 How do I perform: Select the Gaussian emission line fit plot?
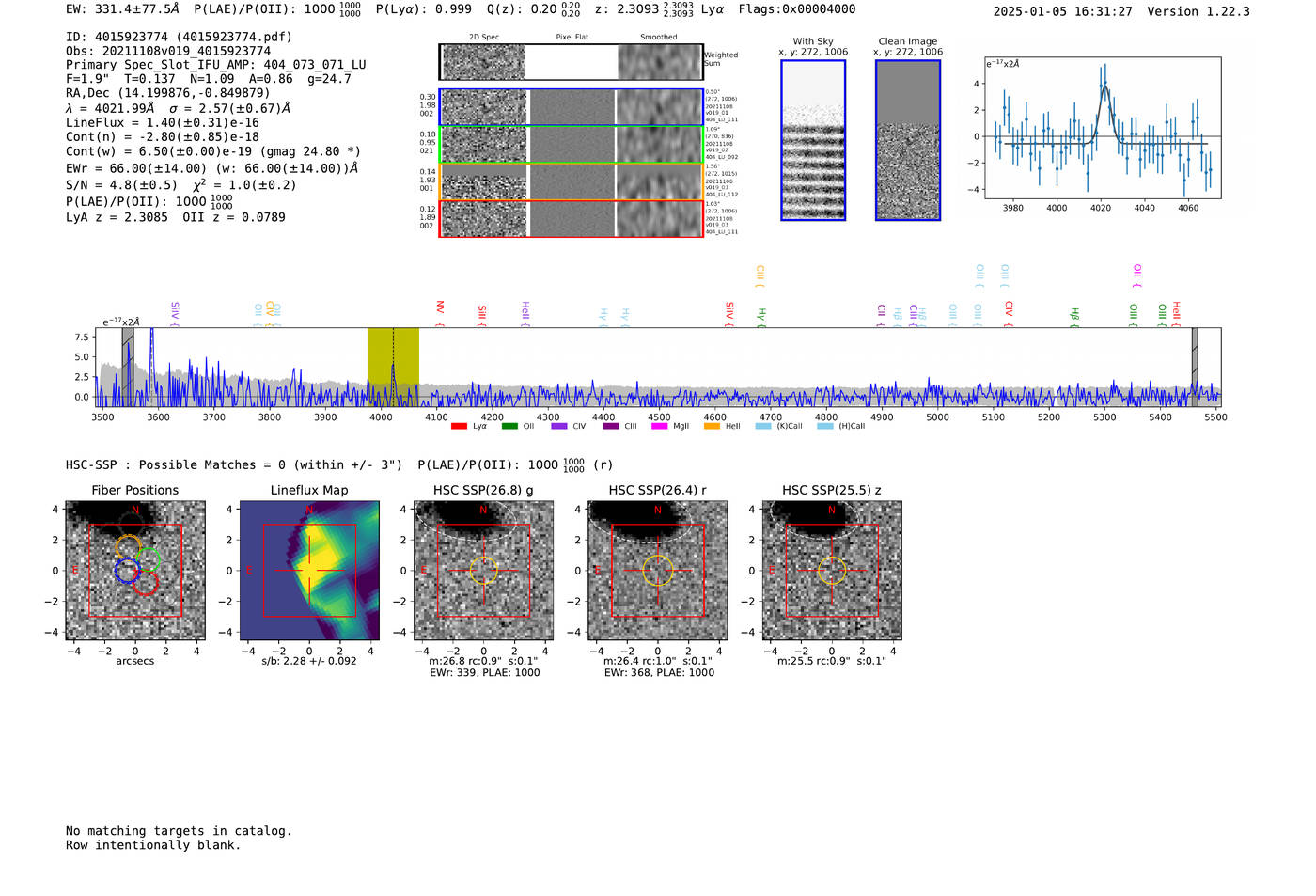tap(1102, 128)
